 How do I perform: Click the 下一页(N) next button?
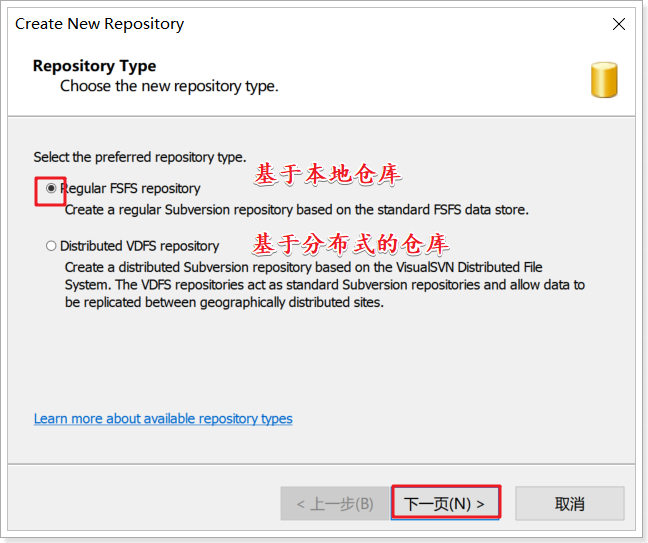coord(446,503)
